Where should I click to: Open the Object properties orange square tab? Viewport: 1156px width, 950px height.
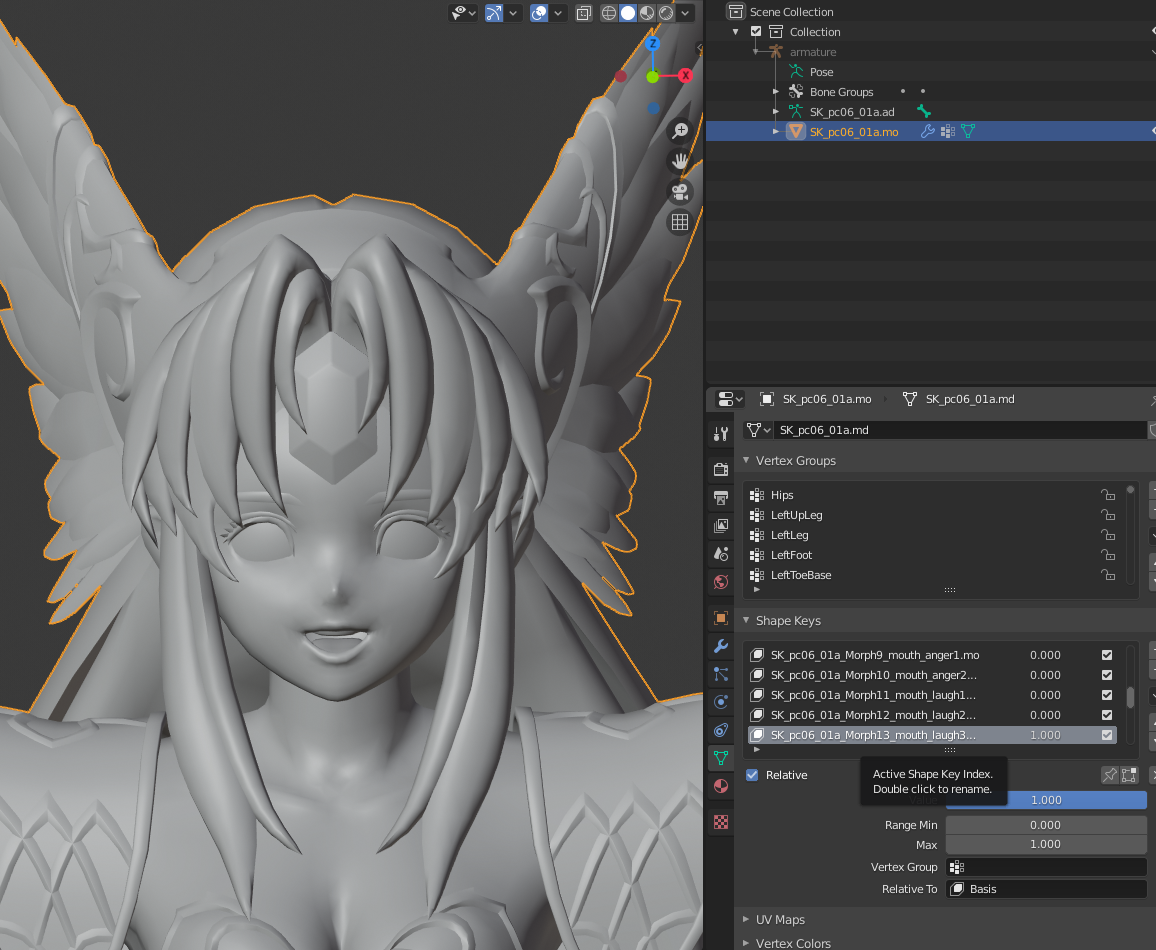coord(721,618)
